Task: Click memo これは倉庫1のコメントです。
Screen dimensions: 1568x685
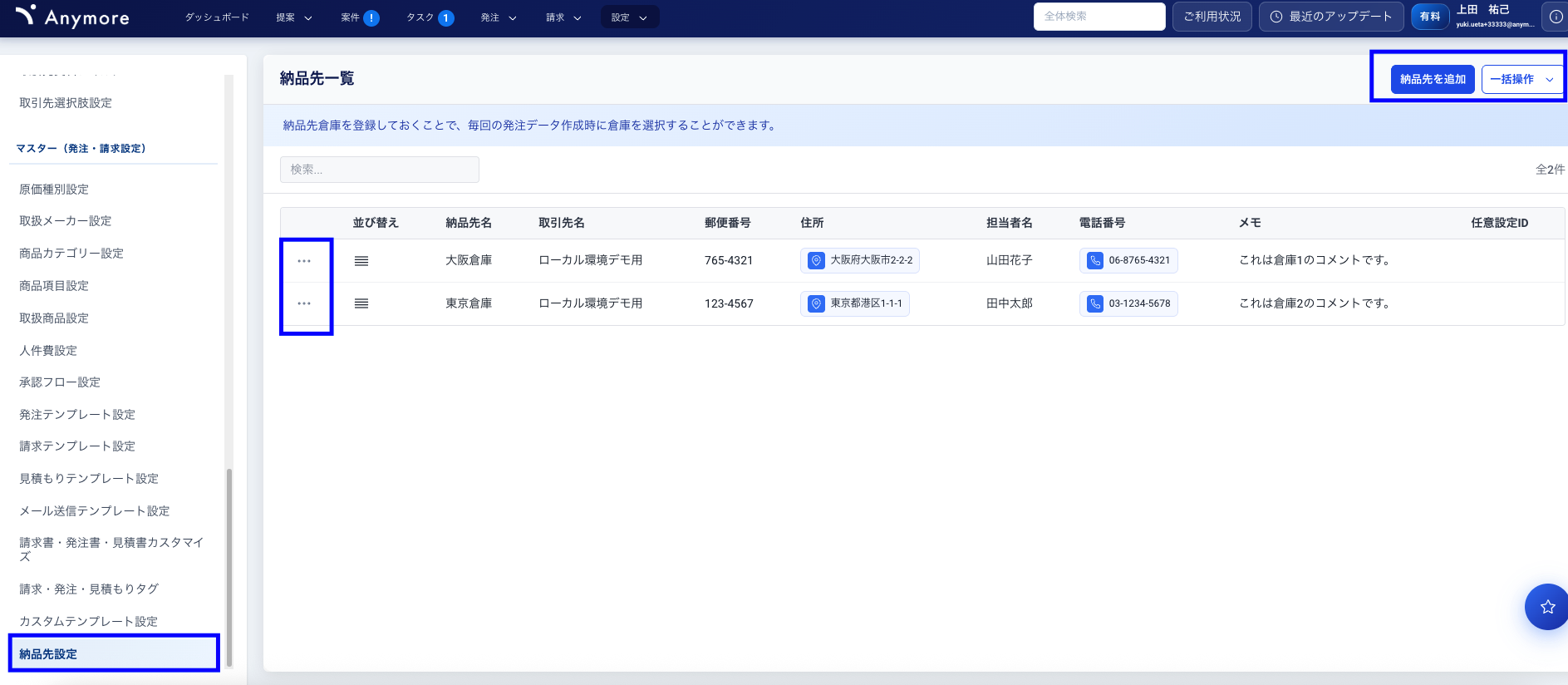Action: [1316, 260]
